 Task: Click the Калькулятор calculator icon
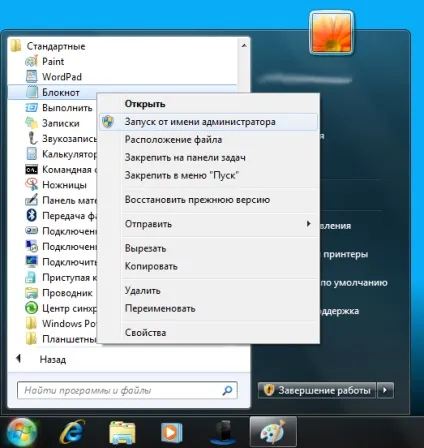pyautogui.click(x=32, y=154)
